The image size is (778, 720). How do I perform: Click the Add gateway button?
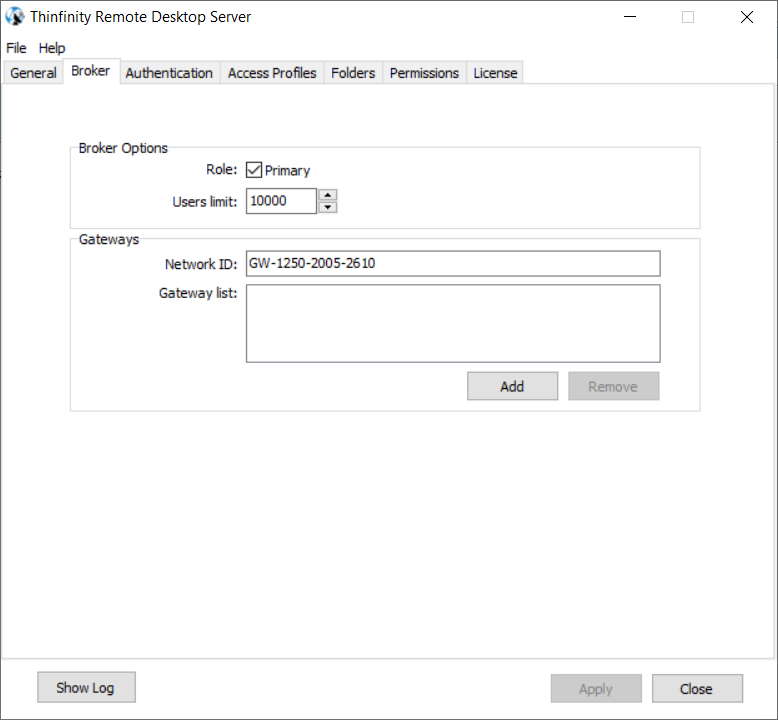(x=513, y=386)
